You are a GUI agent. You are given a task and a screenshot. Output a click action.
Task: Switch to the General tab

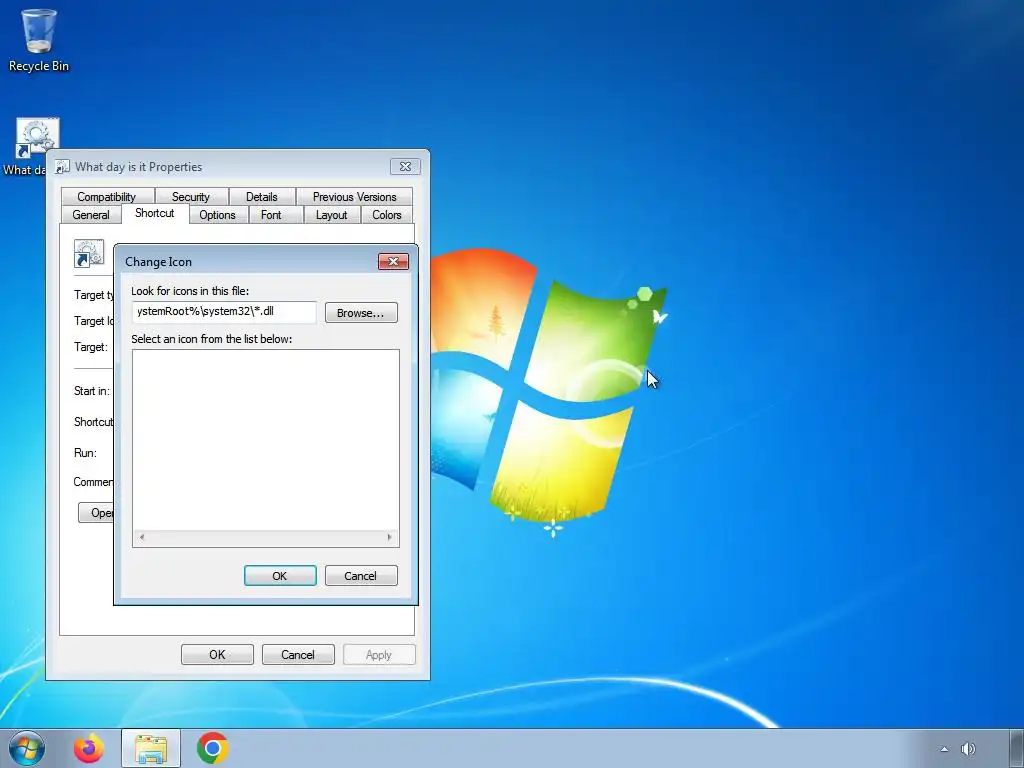[91, 215]
